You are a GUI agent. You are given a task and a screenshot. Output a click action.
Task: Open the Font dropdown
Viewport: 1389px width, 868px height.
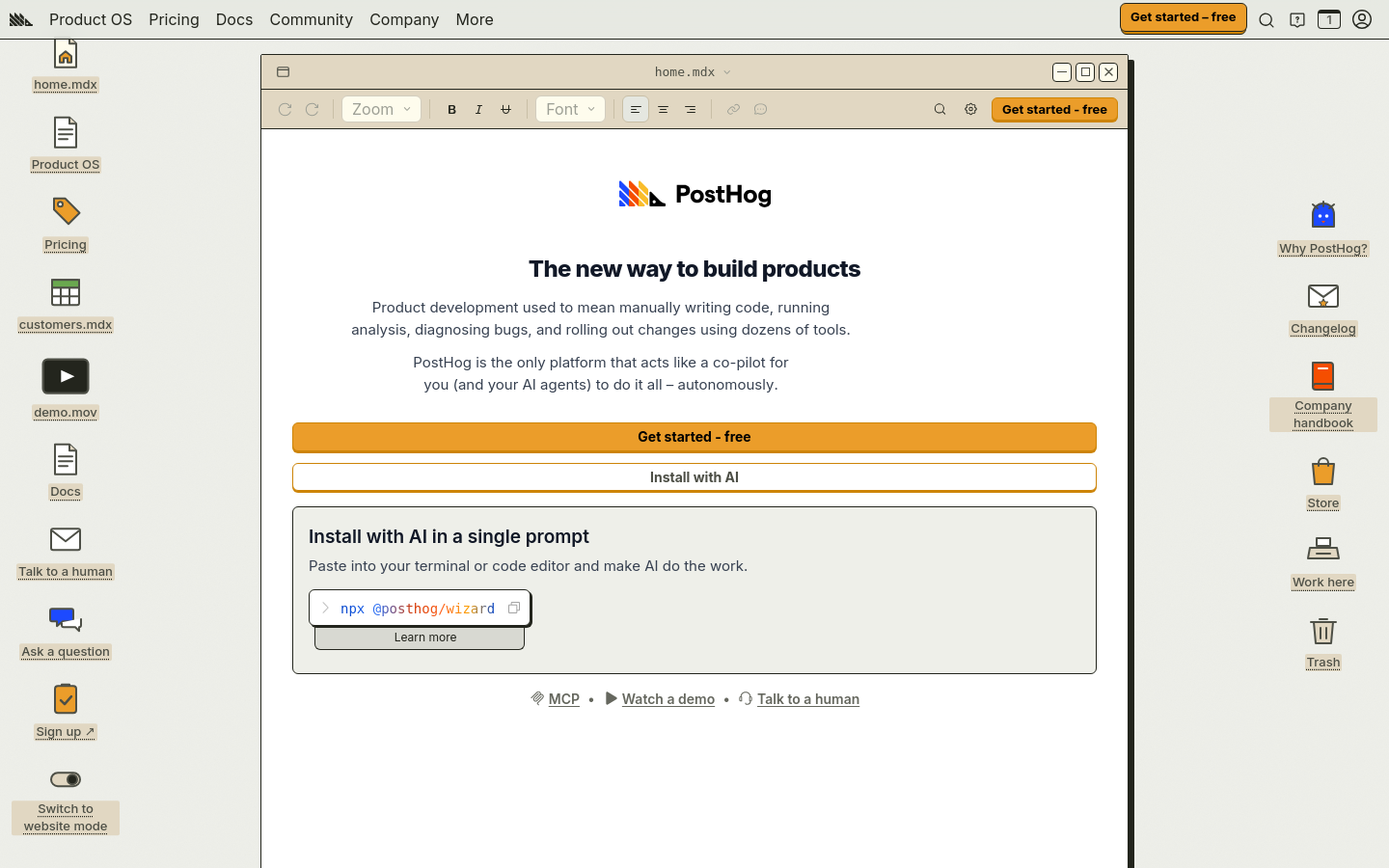tap(570, 110)
